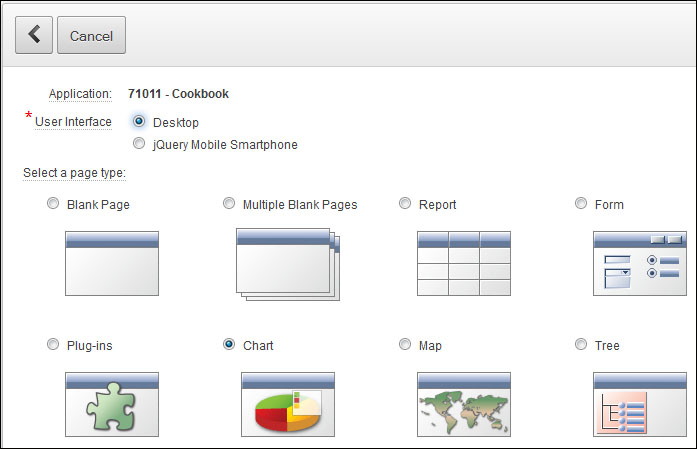697x449 pixels.
Task: Pick the Form page type radio
Action: [581, 203]
